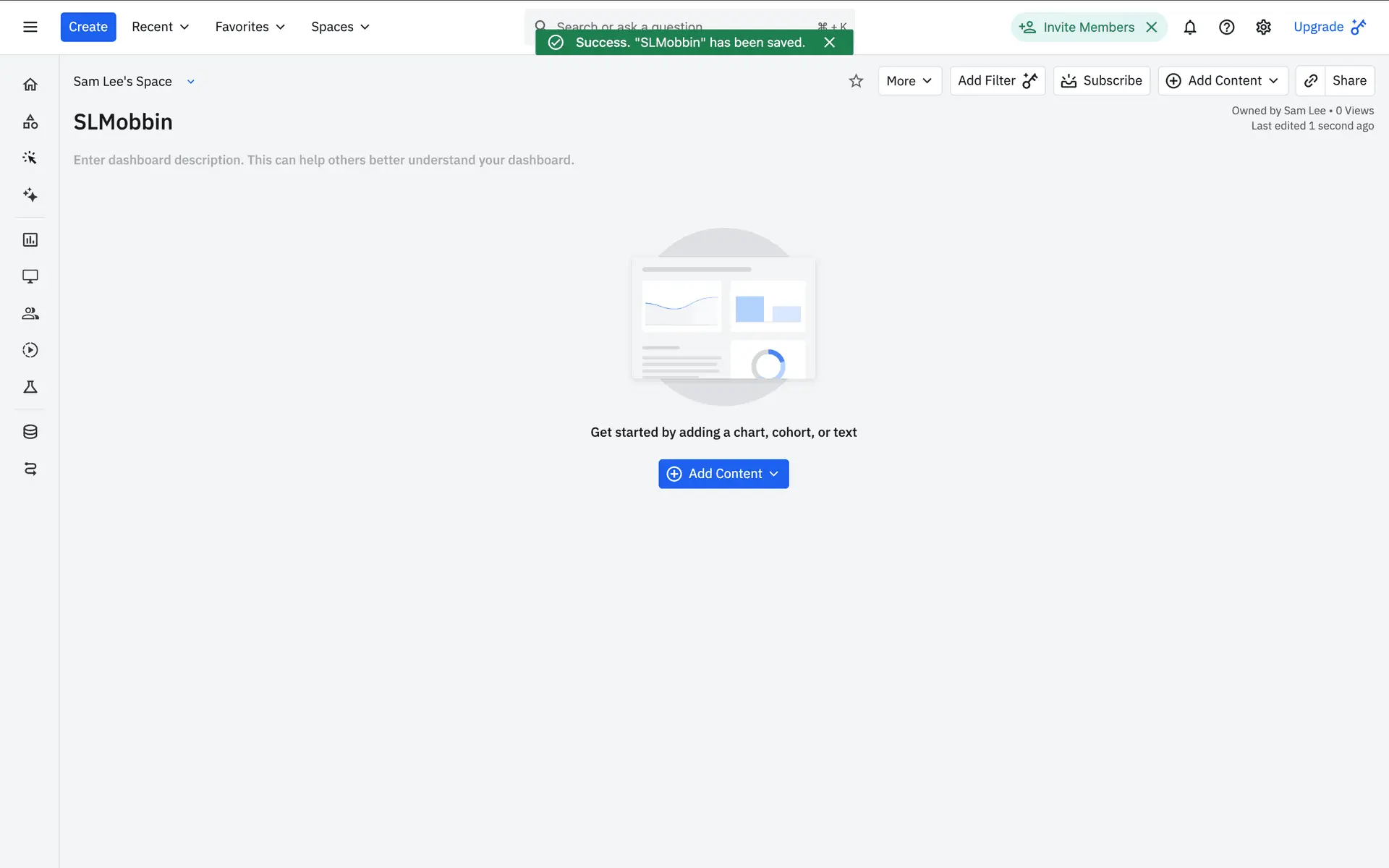
Task: Open the Recent menu
Action: tap(160, 27)
